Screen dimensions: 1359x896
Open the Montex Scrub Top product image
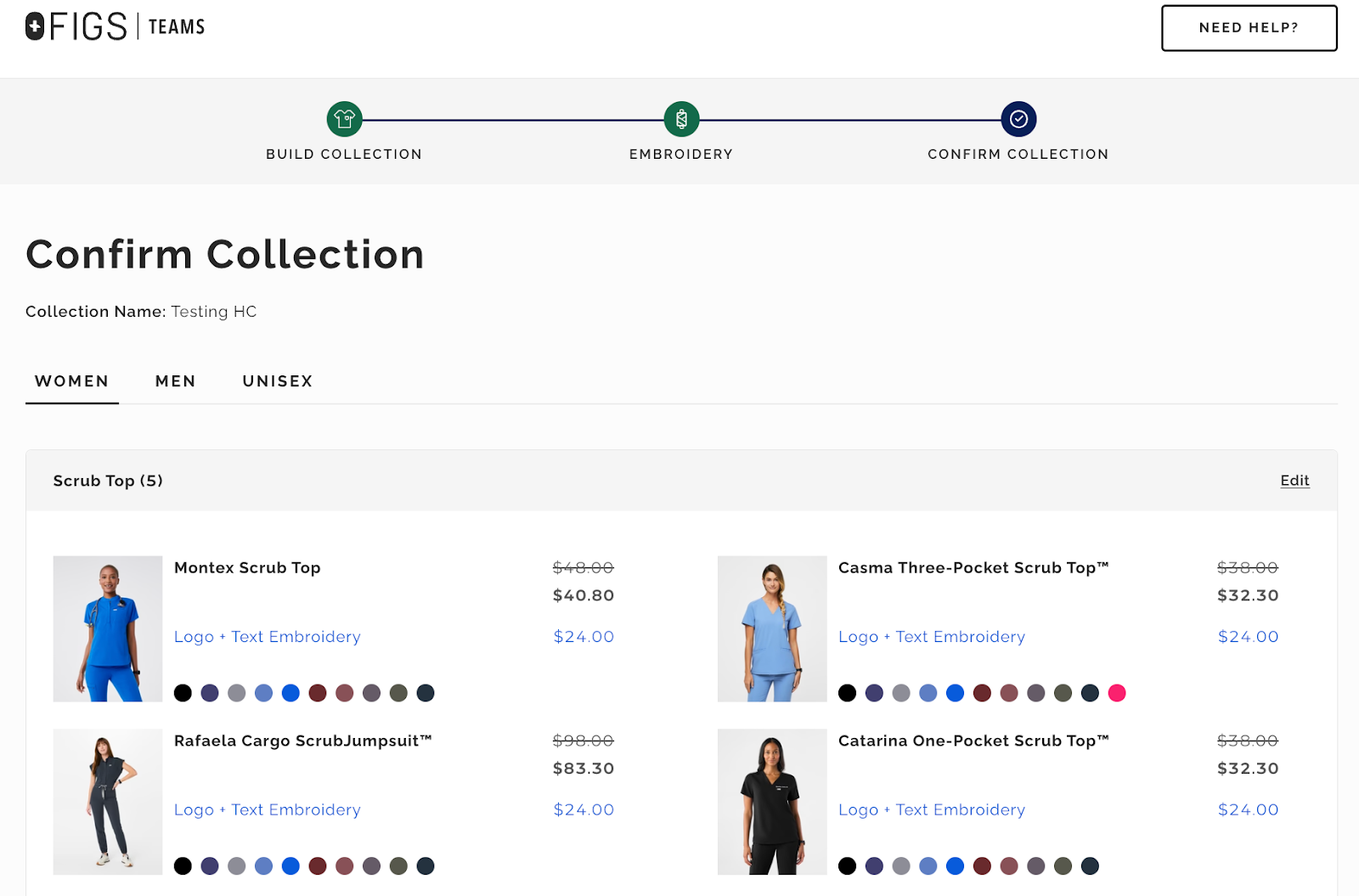click(x=108, y=628)
